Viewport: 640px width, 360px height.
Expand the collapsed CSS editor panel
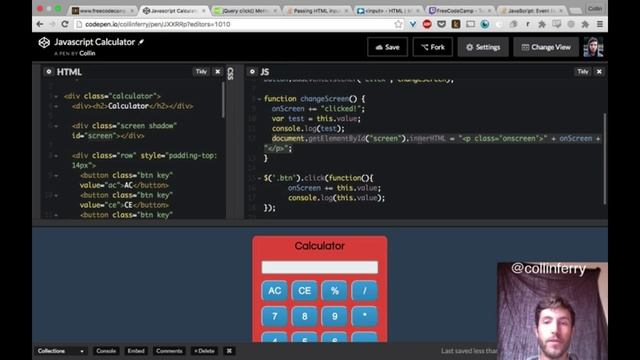pos(230,73)
